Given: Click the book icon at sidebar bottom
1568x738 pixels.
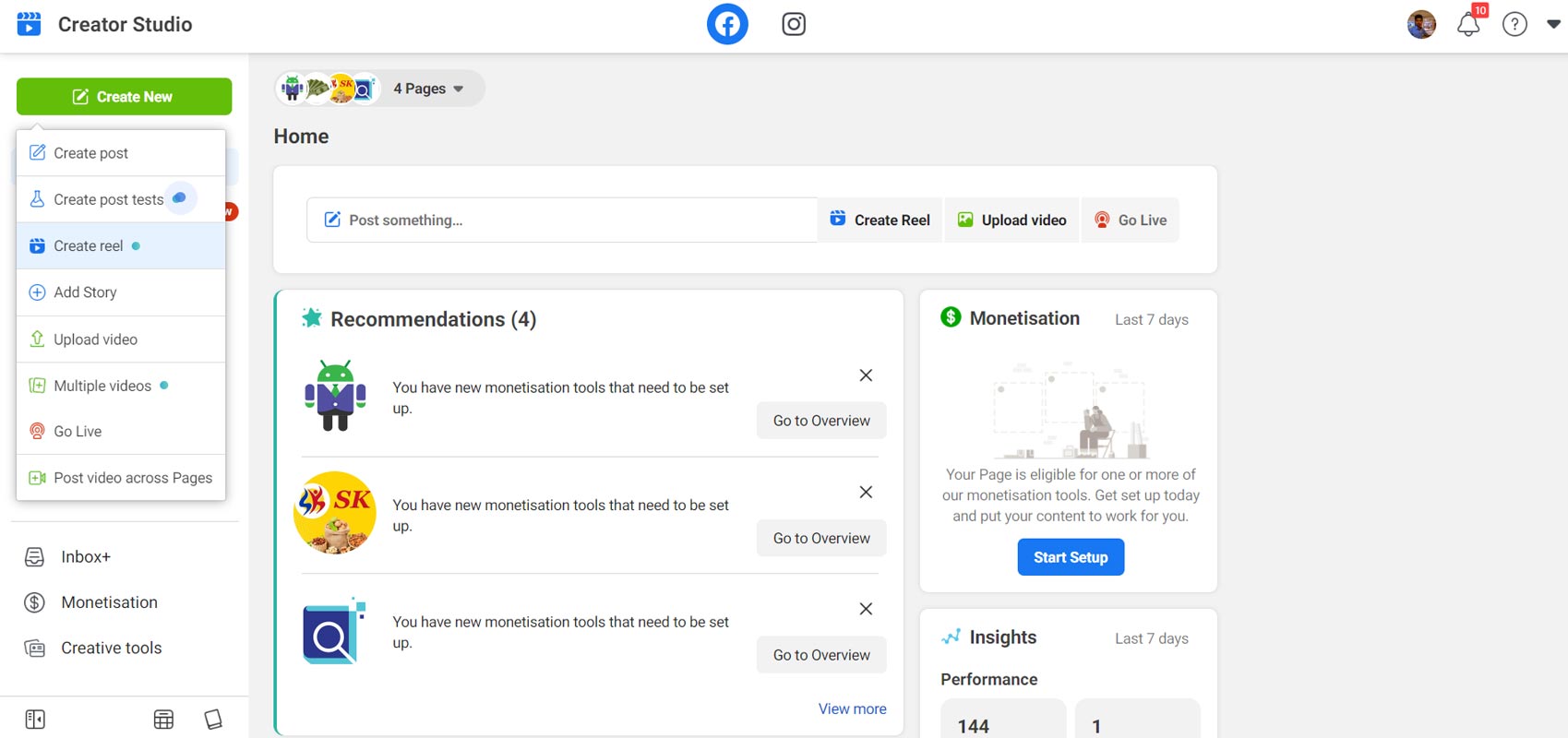Looking at the screenshot, I should 213,720.
